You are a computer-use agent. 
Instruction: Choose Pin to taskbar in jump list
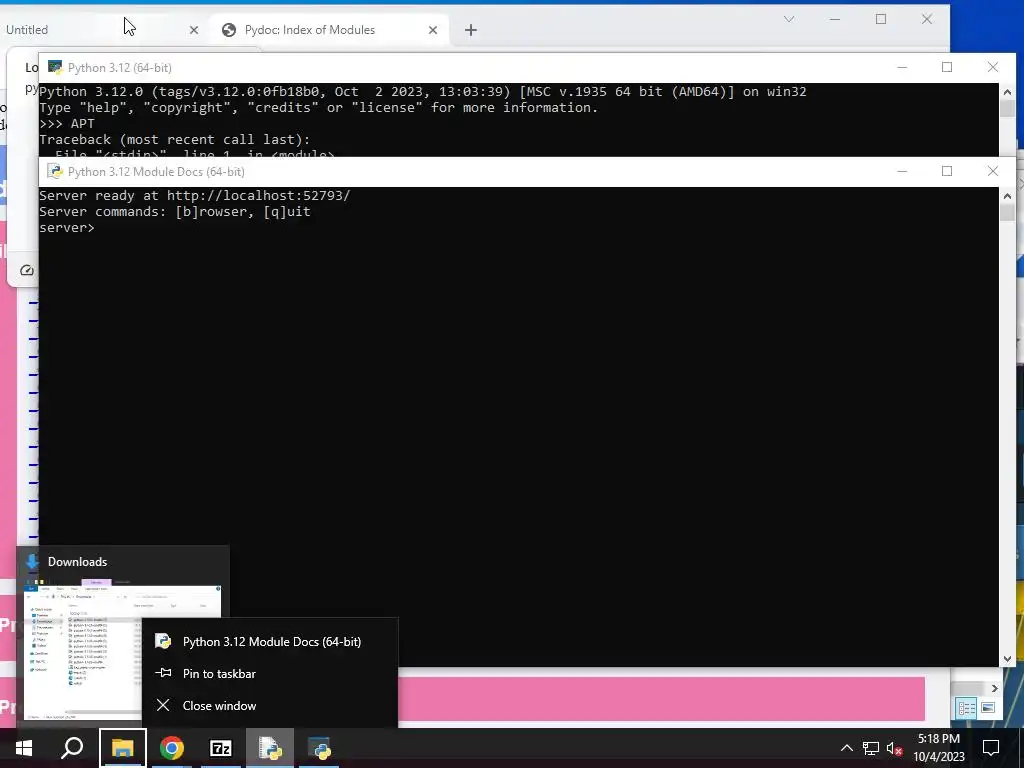coord(270,673)
